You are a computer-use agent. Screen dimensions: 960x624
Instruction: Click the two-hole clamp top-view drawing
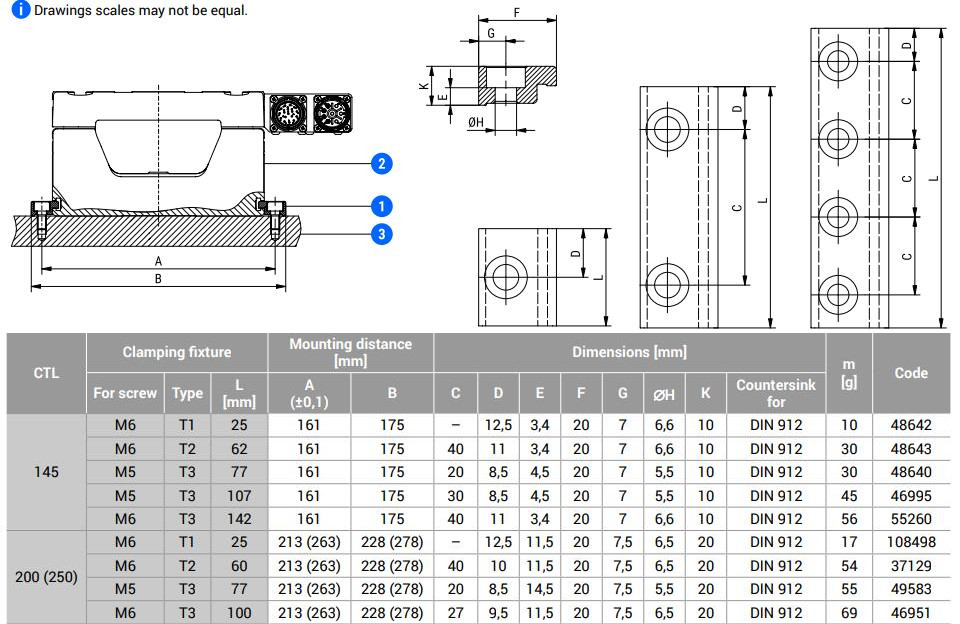coord(707,207)
